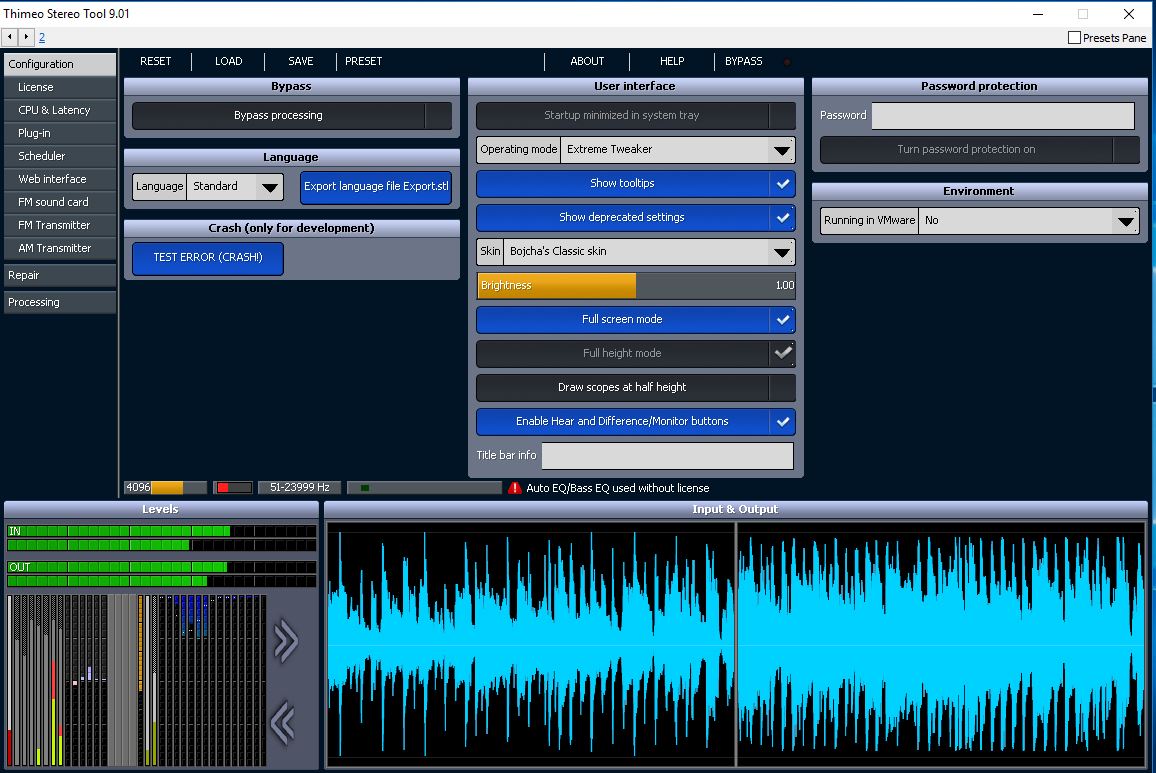Click the red clipping indicator in status bar
1156x773 pixels.
pyautogui.click(x=233, y=488)
